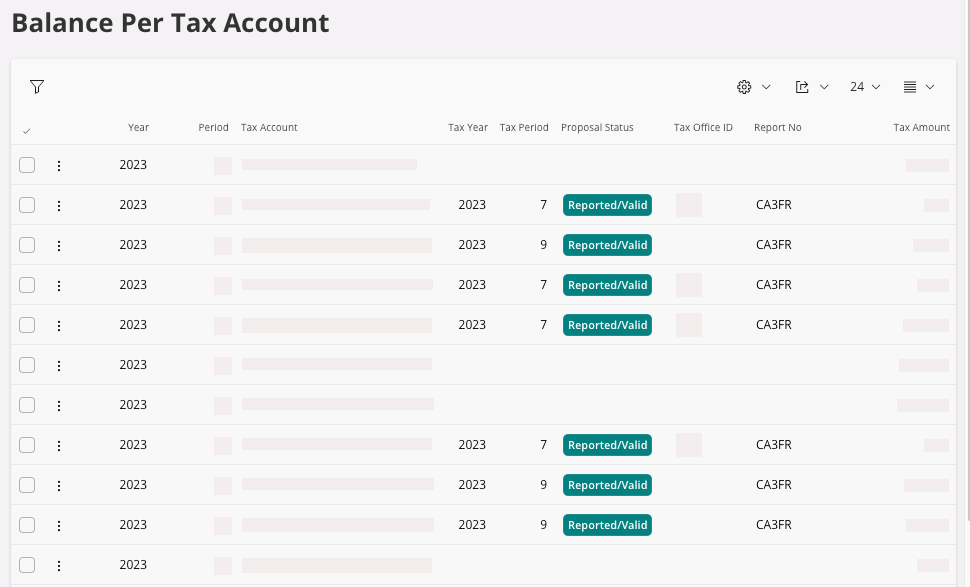Open the table settings gear icon
The width and height of the screenshot is (970, 587).
tap(744, 87)
